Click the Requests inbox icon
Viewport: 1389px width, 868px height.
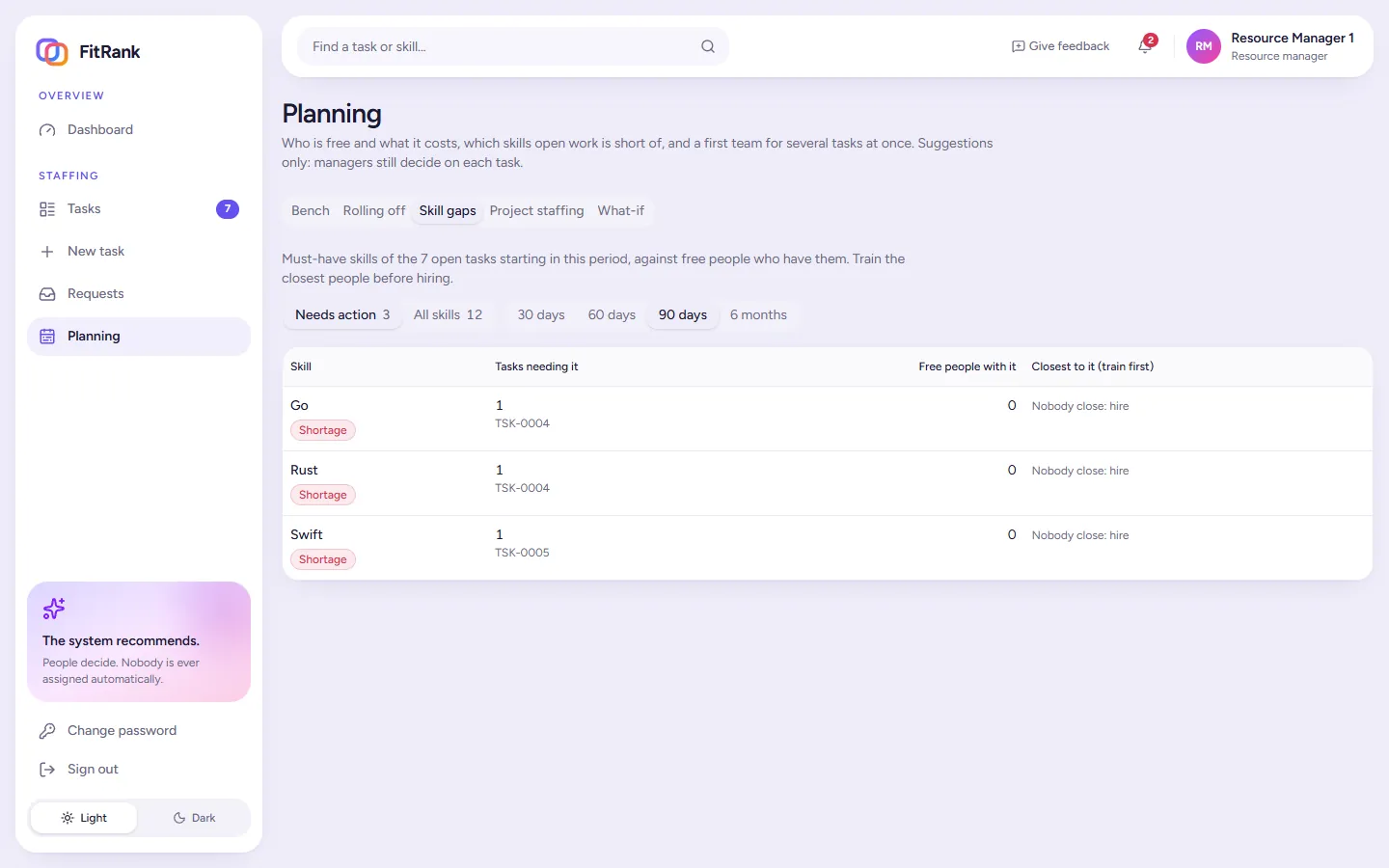47,294
